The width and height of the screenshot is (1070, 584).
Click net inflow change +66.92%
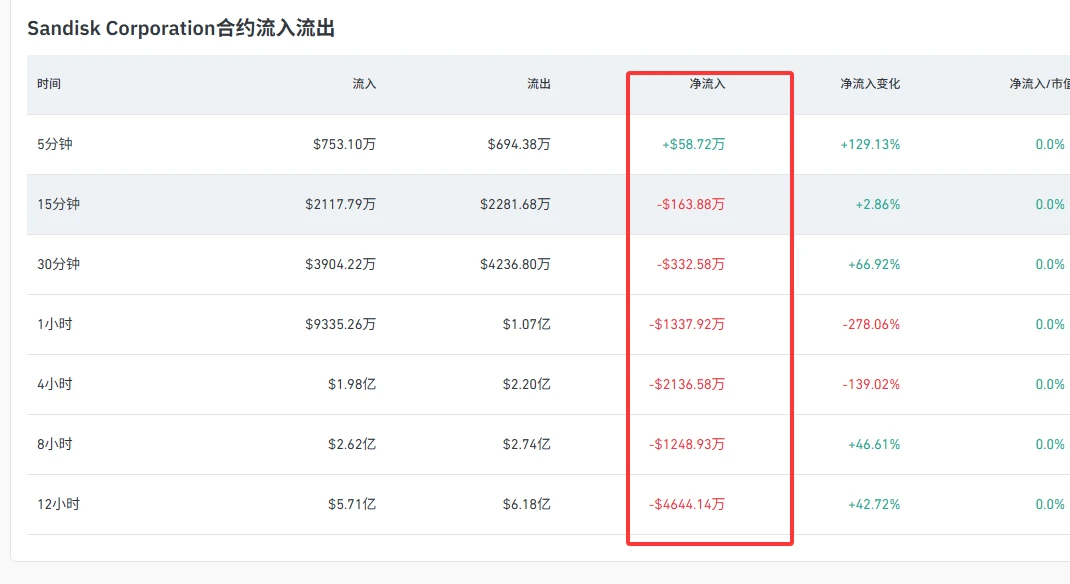(874, 264)
